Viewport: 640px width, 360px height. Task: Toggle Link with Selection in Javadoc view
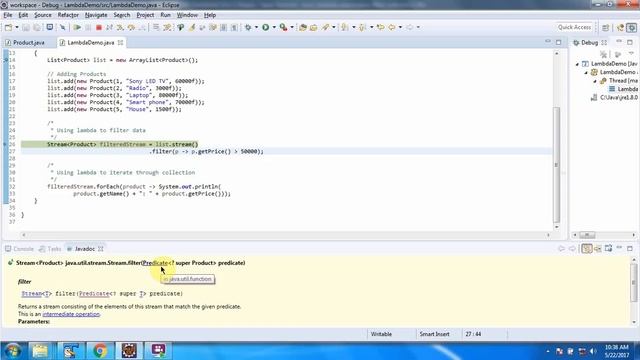click(x=587, y=249)
